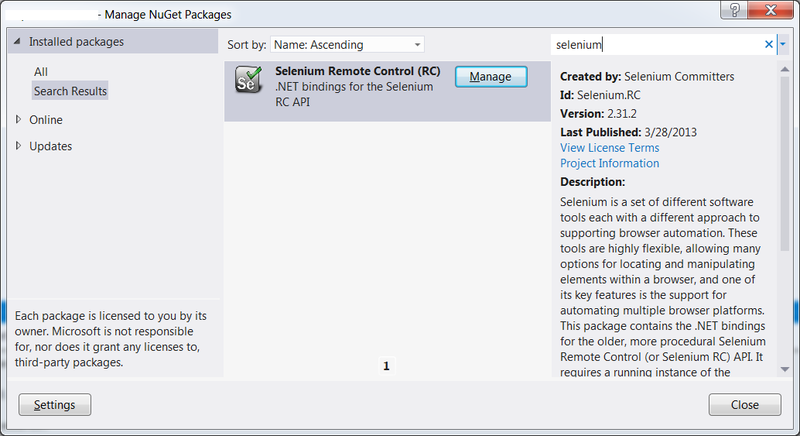Click .NET bindings package description text

click(x=354, y=94)
